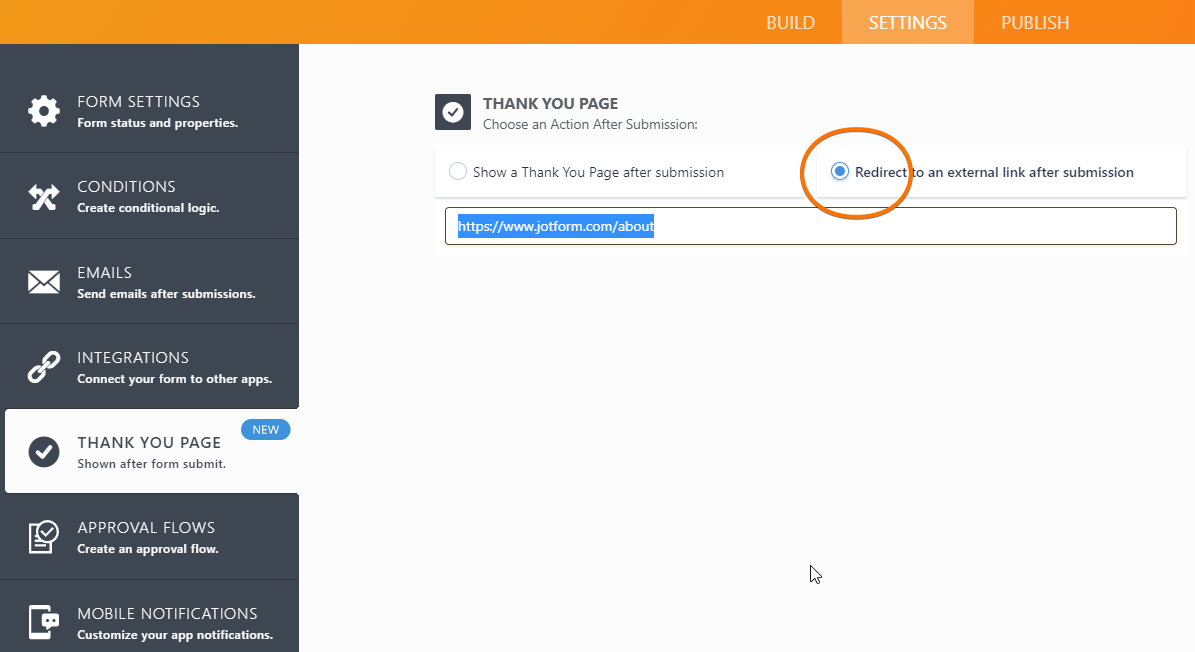Click the Emails envelope icon
The width and height of the screenshot is (1195, 652).
(x=43, y=282)
